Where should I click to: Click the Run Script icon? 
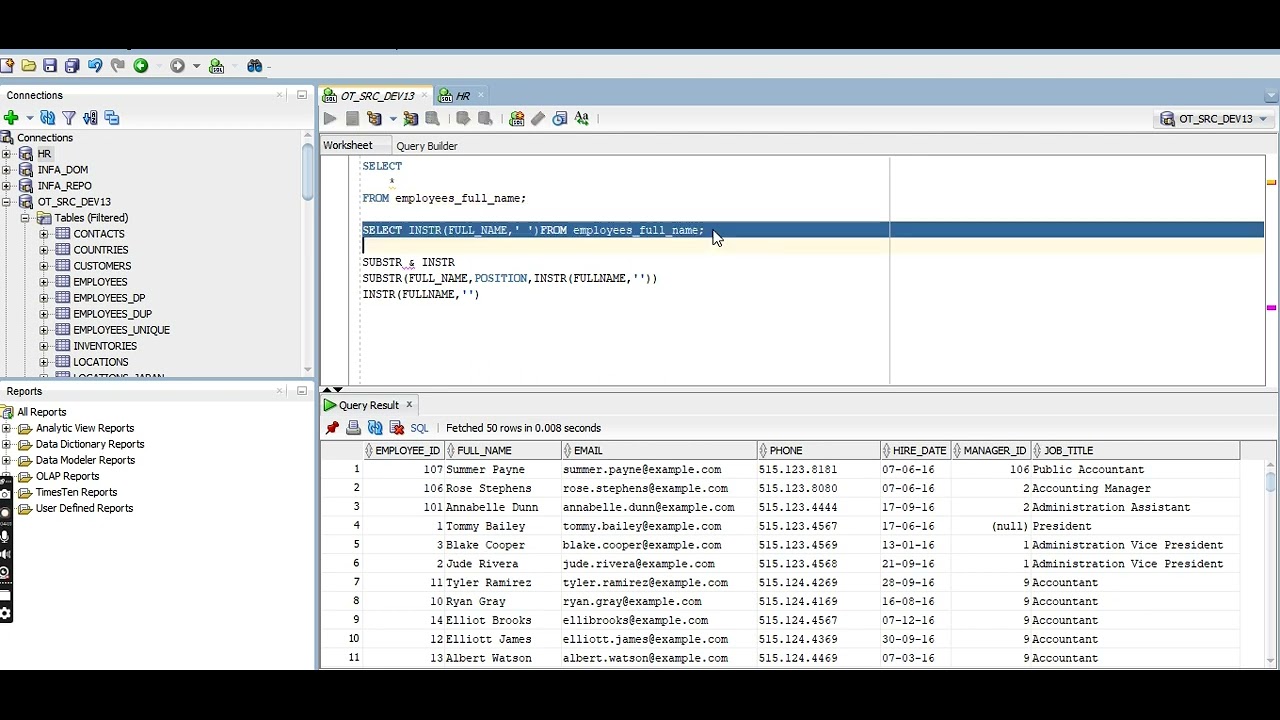352,118
